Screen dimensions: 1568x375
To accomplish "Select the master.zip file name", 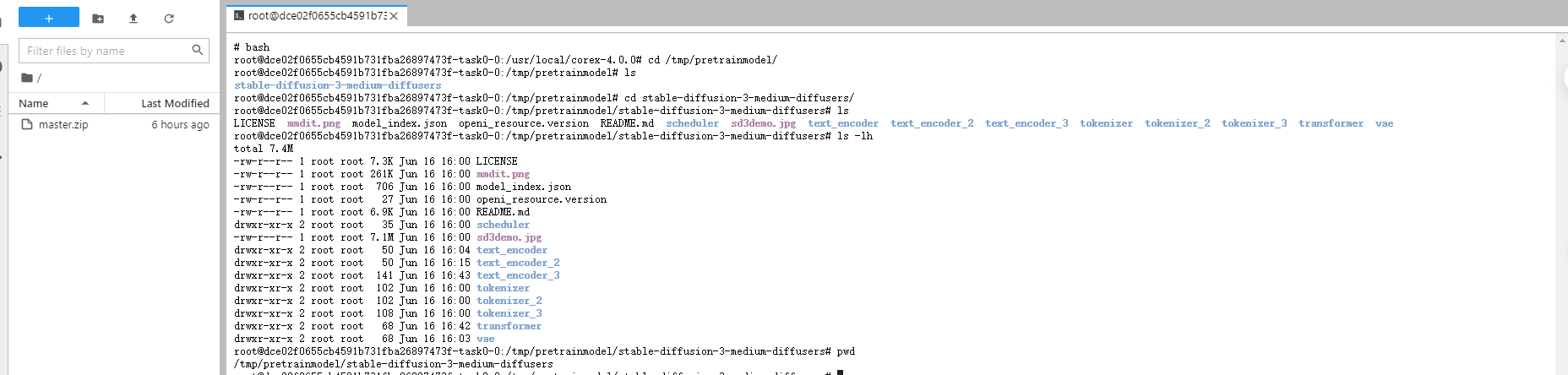I will (x=63, y=124).
